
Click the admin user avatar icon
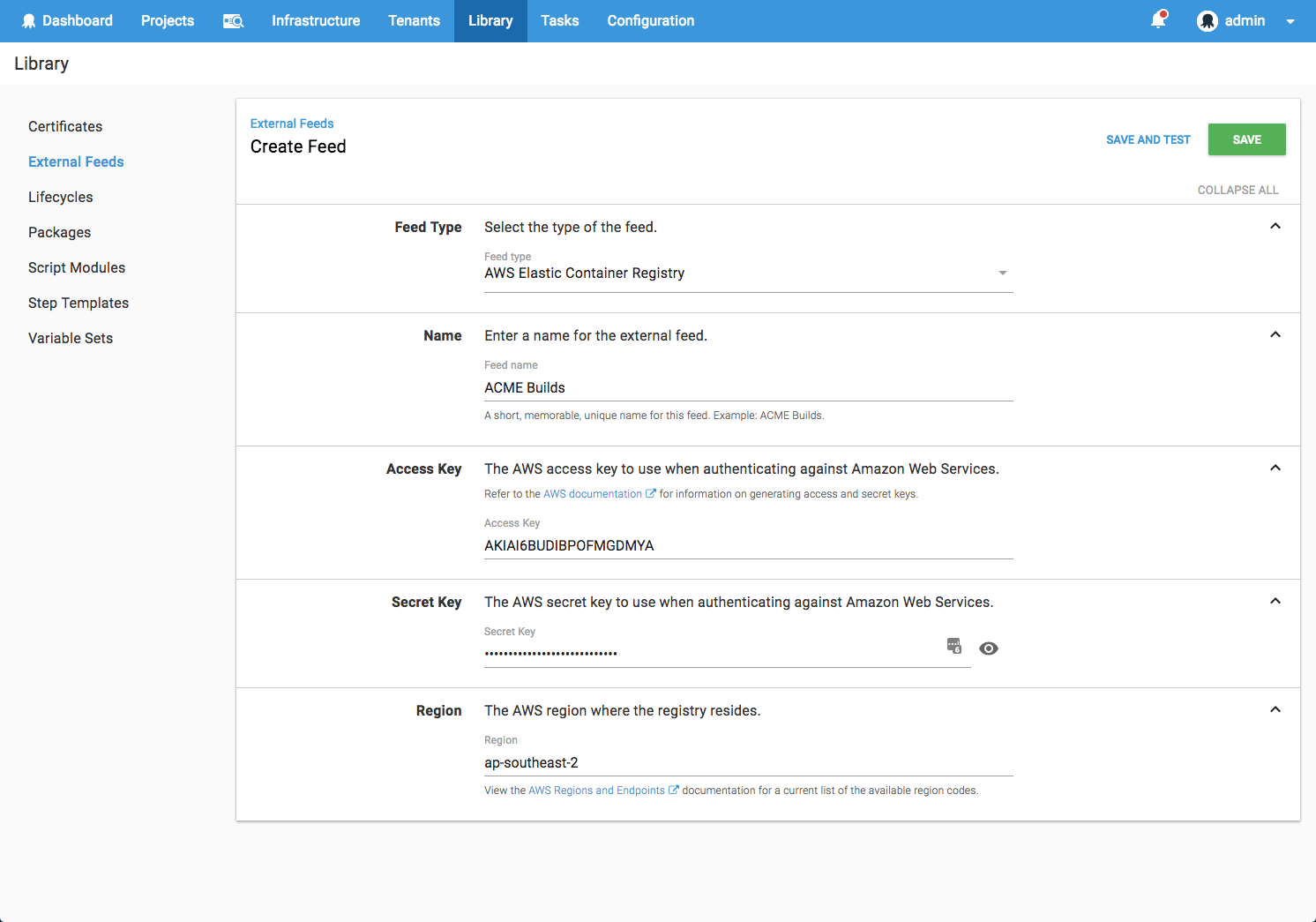point(1207,21)
